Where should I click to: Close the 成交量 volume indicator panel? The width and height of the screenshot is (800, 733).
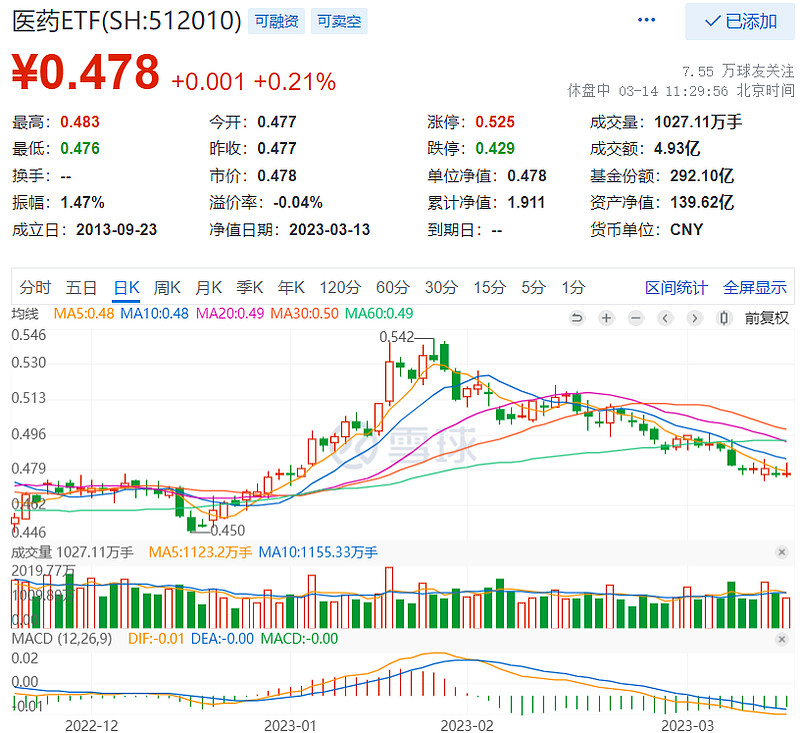(782, 552)
